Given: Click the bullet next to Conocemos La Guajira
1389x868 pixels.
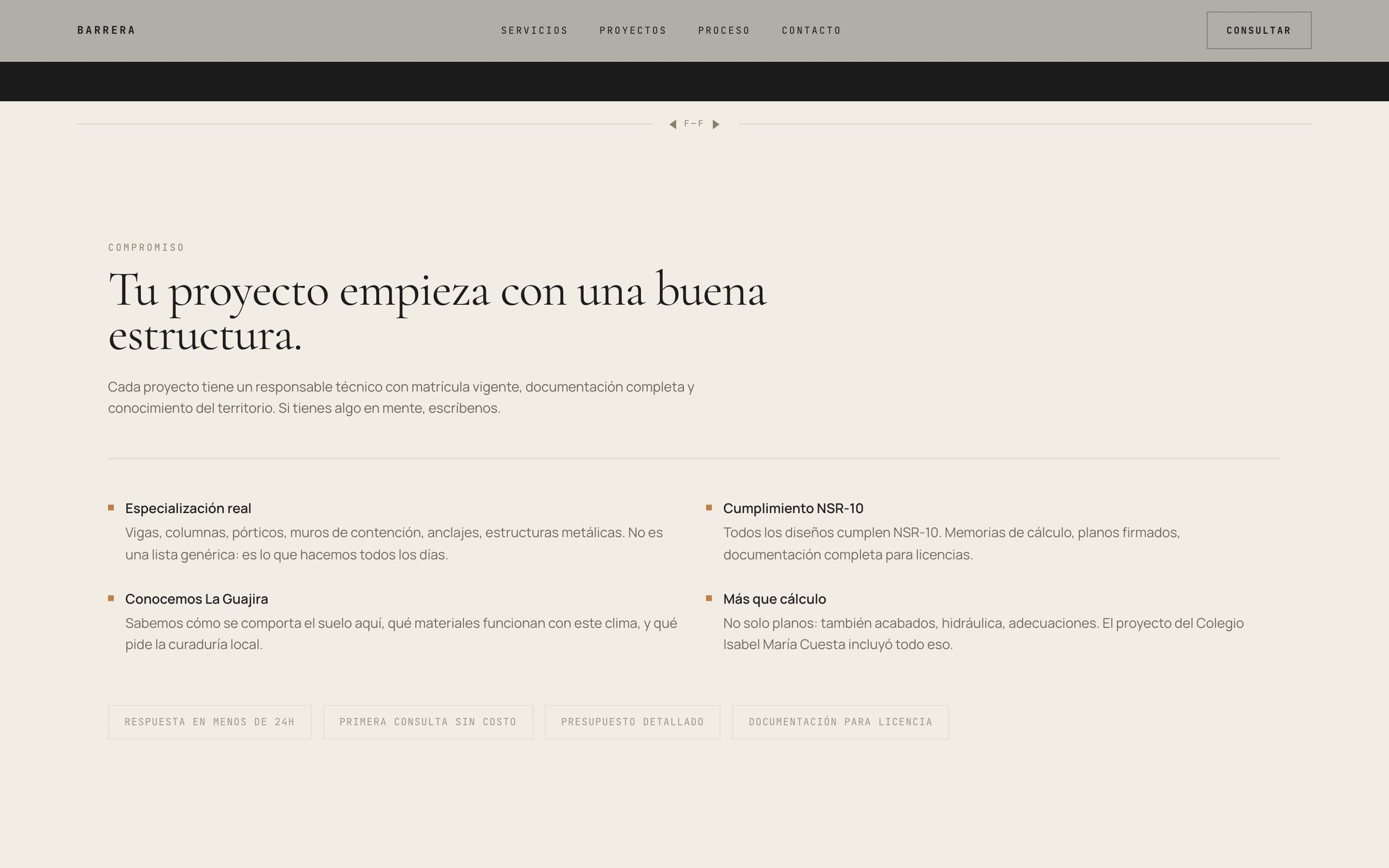Looking at the screenshot, I should 111,598.
